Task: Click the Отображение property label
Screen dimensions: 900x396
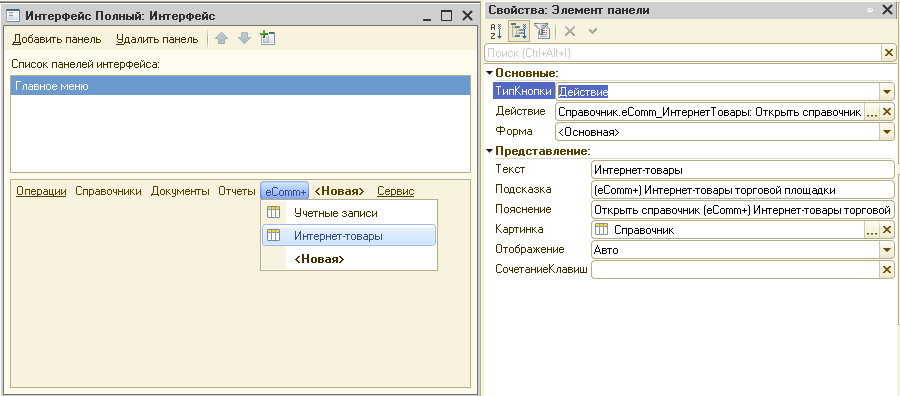Action: point(529,249)
